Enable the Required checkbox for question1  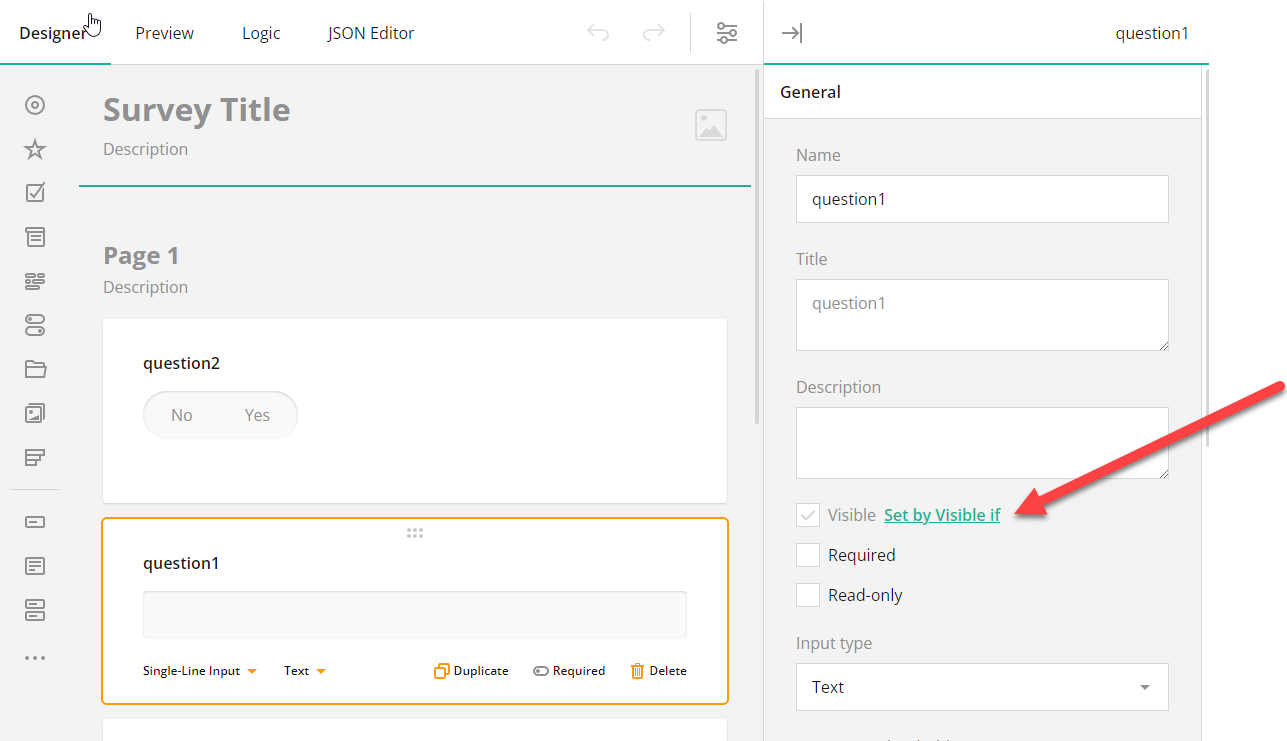[x=808, y=555]
